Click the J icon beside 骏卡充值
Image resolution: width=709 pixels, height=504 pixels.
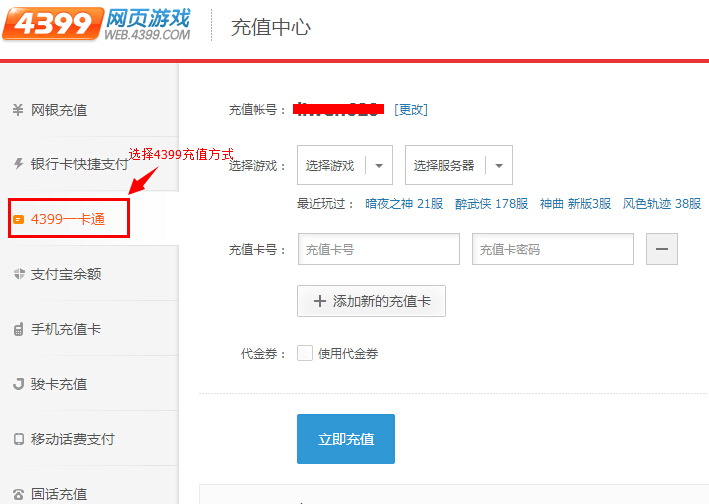[x=19, y=384]
